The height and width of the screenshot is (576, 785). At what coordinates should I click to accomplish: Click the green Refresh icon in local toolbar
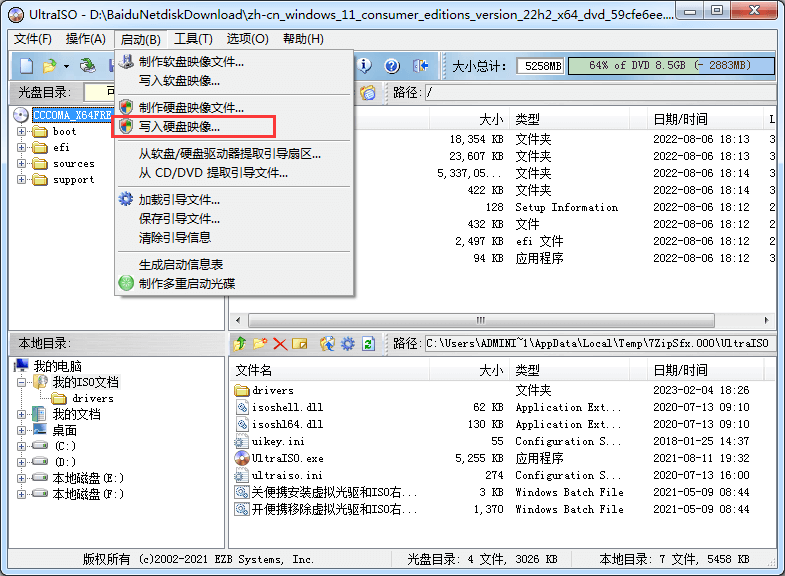click(x=368, y=344)
